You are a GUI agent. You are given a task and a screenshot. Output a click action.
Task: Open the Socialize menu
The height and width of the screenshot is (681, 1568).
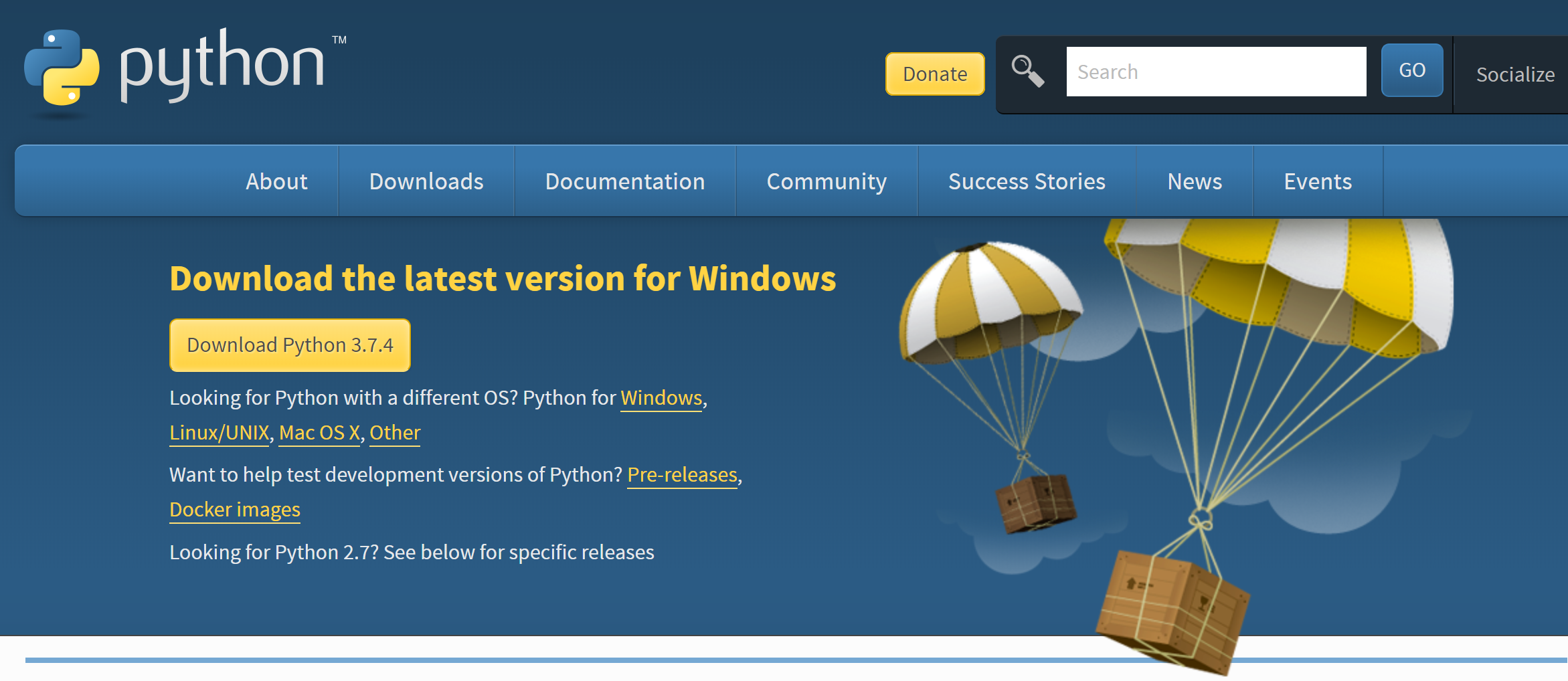click(1515, 74)
